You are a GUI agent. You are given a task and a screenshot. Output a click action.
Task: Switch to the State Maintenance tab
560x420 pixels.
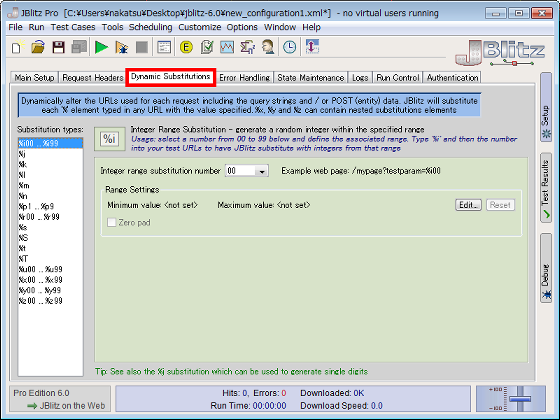coord(311,78)
